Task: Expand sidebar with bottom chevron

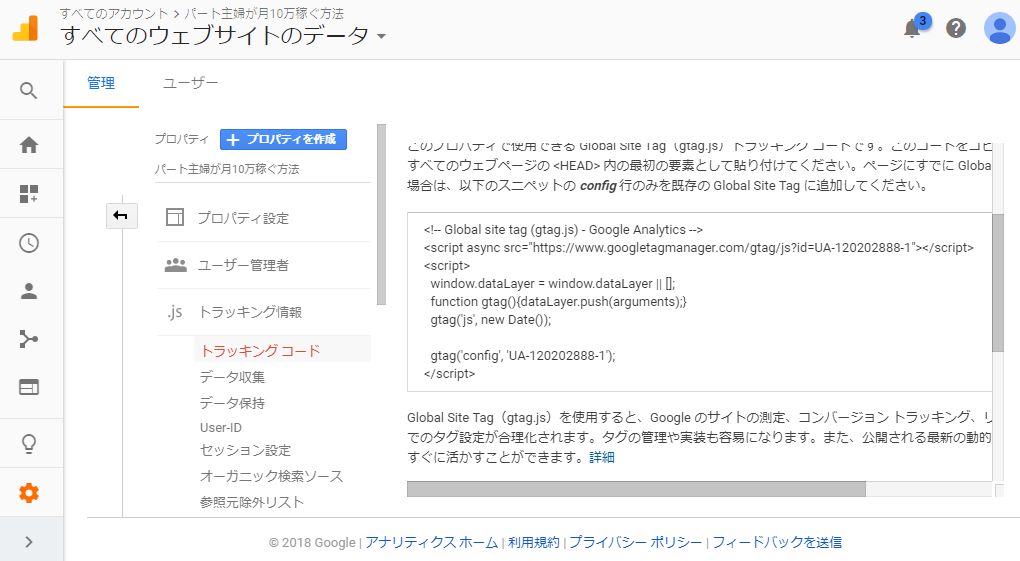Action: pyautogui.click(x=29, y=541)
